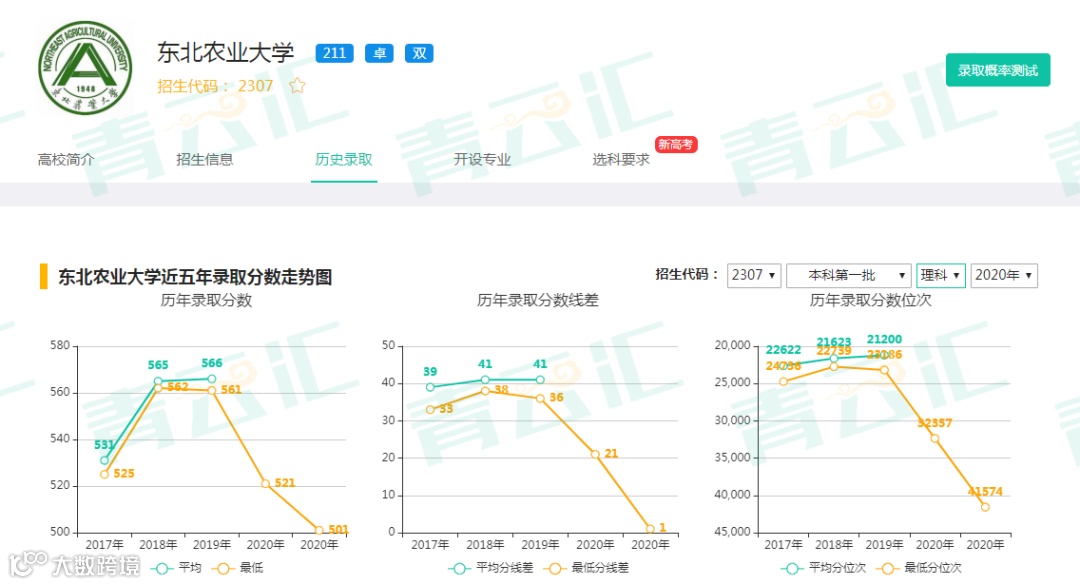1080x585 pixels.
Task: Click the Northeast Agricultural University logo
Action: [x=85, y=68]
